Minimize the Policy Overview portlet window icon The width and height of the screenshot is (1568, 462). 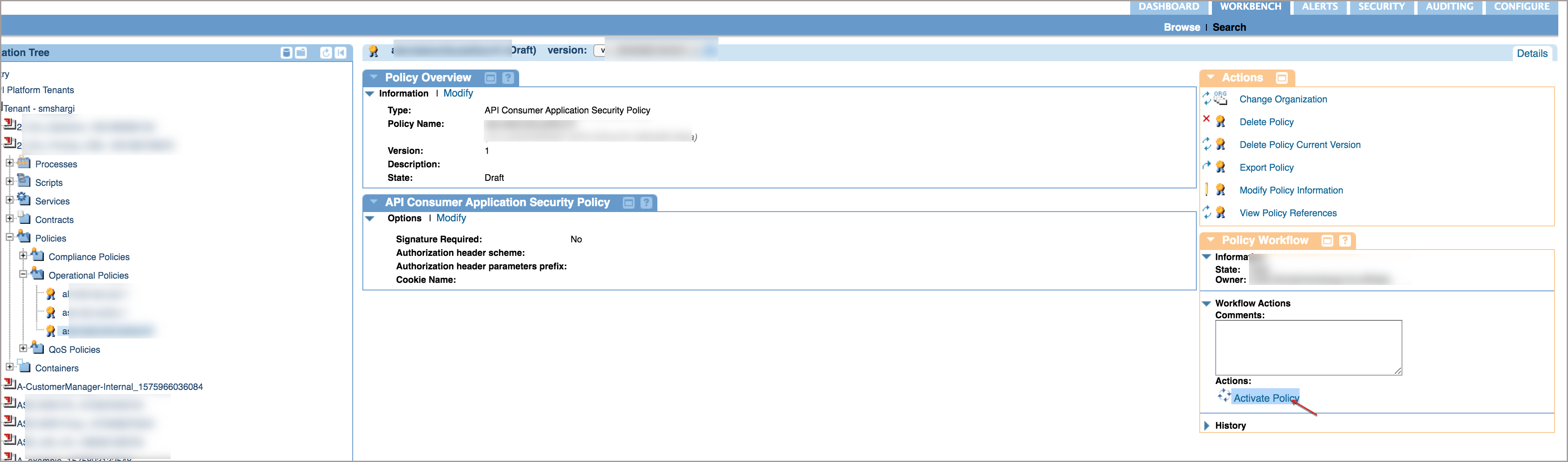(x=491, y=78)
